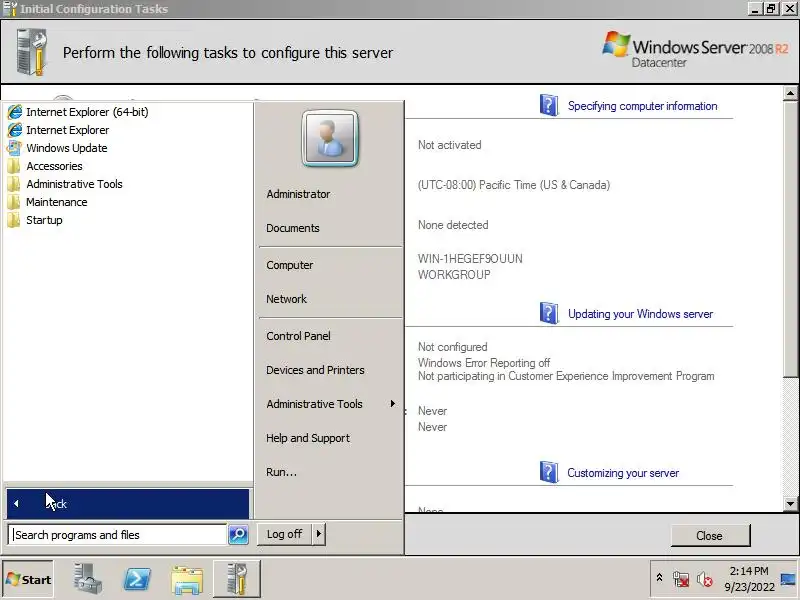Screen dimensions: 800x600
Task: Open the shutdown options arrow beside Log off
Action: [319, 534]
